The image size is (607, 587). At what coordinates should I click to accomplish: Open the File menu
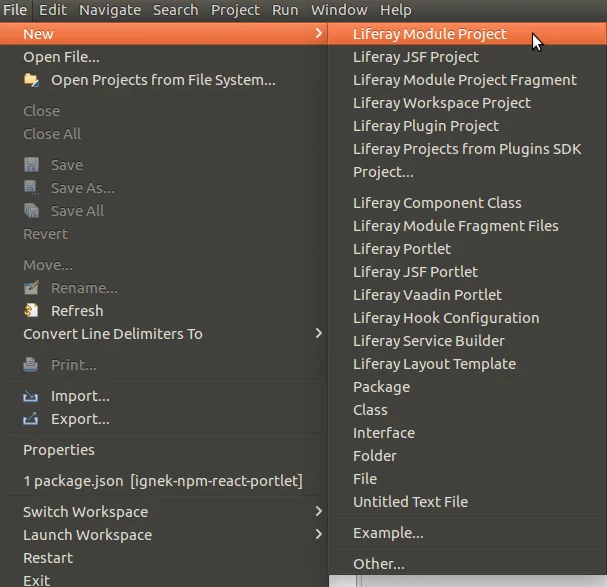point(15,10)
